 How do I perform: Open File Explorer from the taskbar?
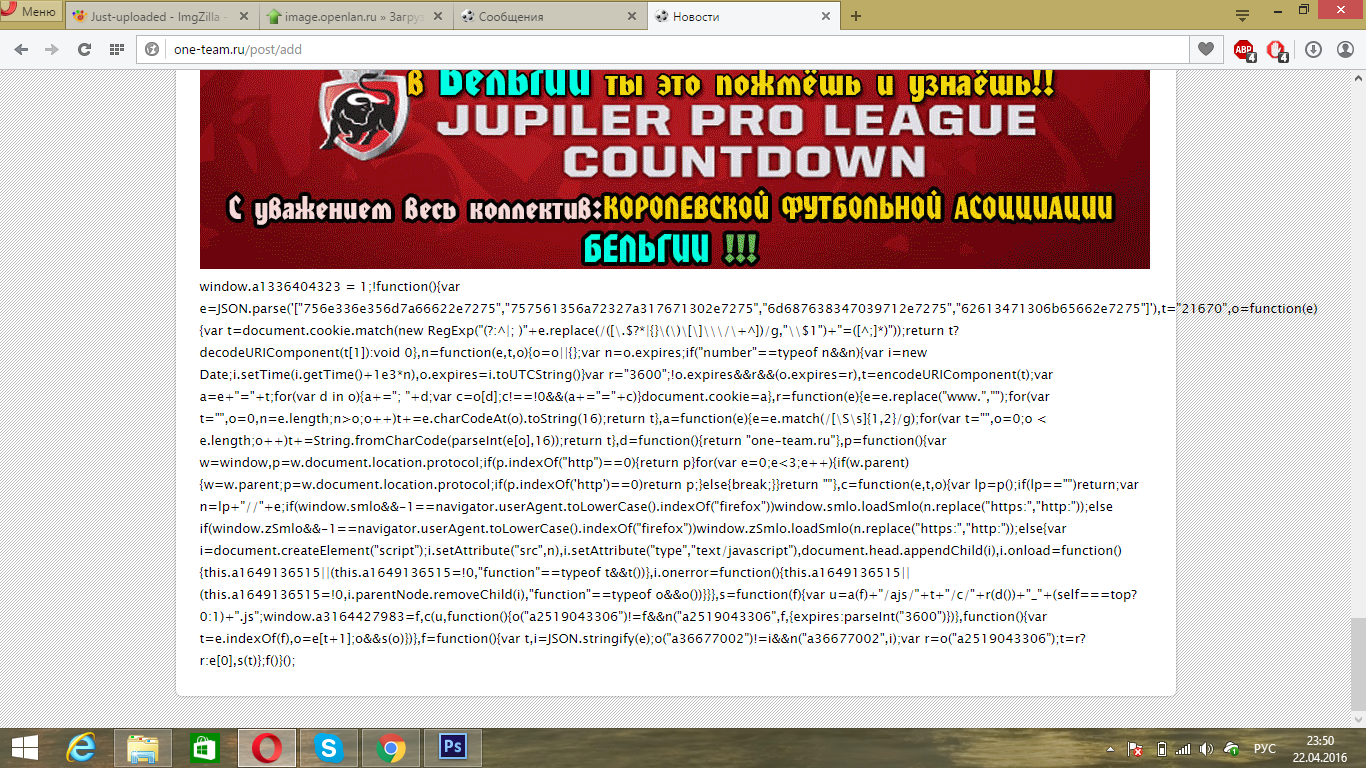(143, 747)
